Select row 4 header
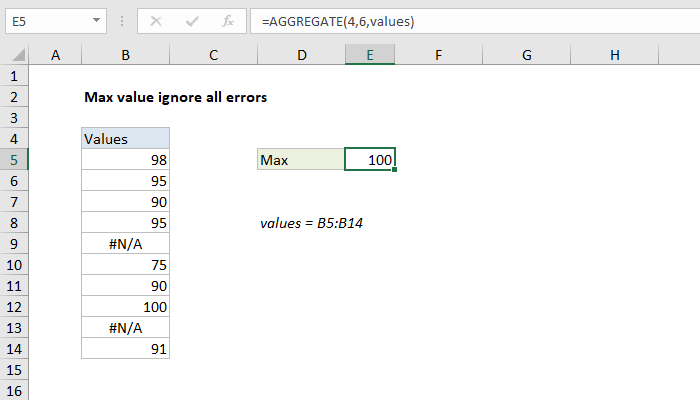 (x=14, y=139)
